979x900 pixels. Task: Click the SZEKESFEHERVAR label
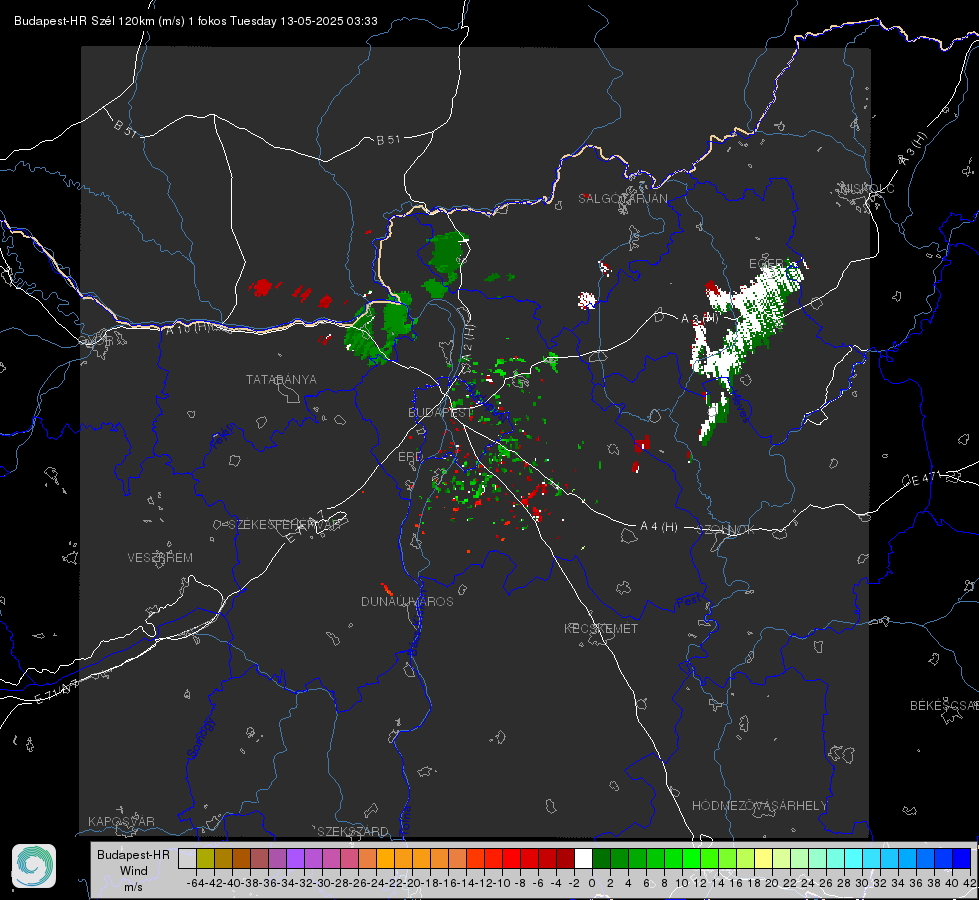tap(284, 525)
